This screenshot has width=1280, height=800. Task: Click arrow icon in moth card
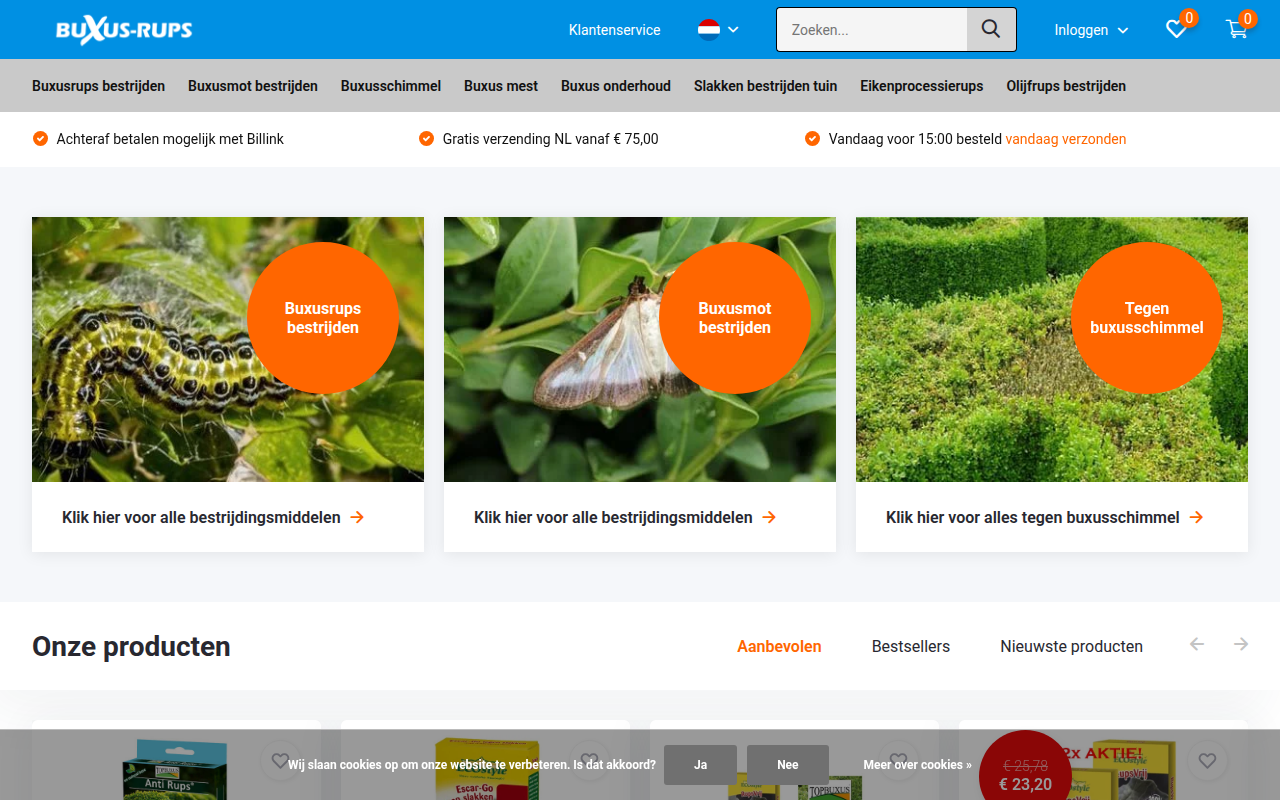click(769, 517)
